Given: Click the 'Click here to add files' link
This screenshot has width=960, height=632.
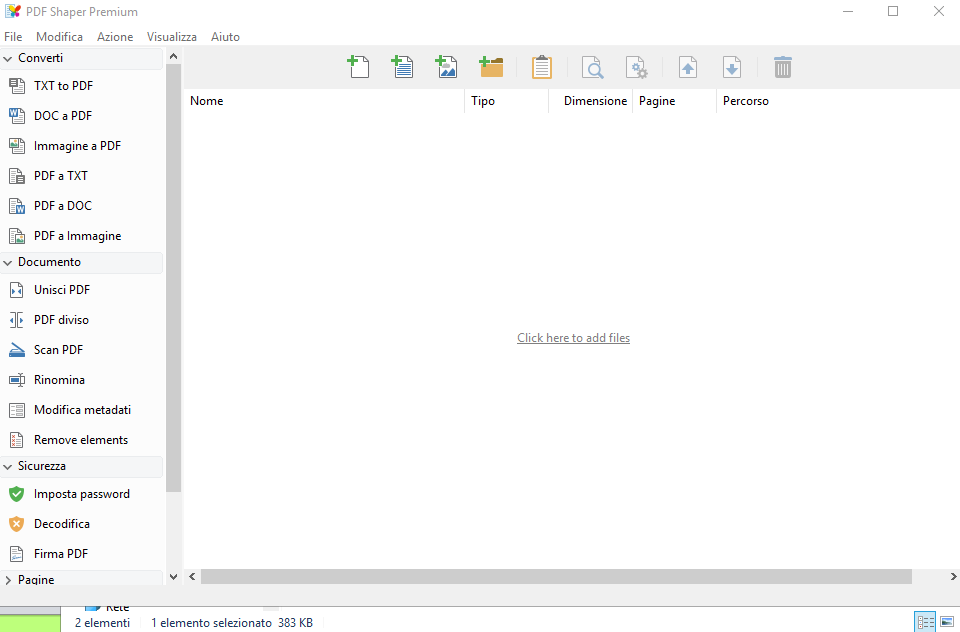Looking at the screenshot, I should pyautogui.click(x=573, y=337).
